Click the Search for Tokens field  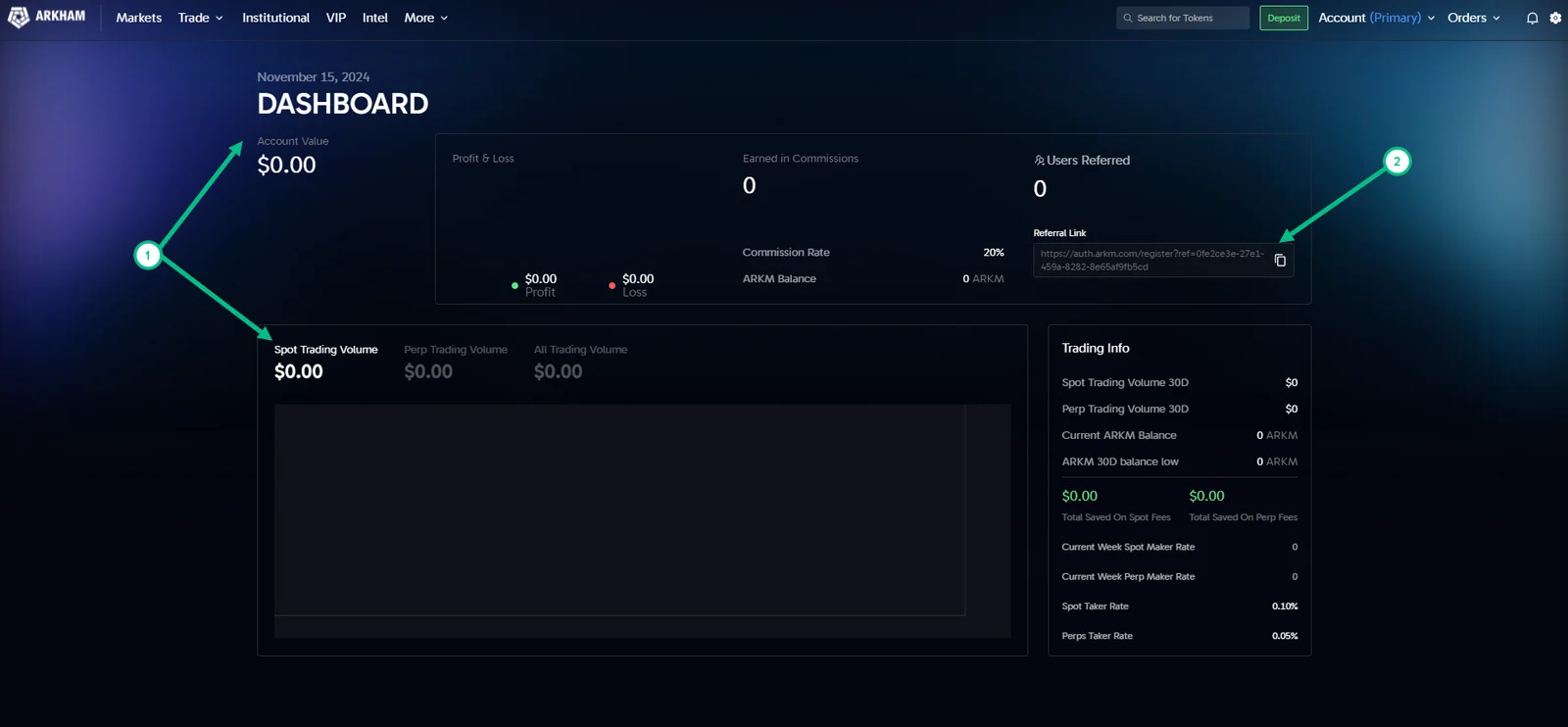coord(1183,18)
